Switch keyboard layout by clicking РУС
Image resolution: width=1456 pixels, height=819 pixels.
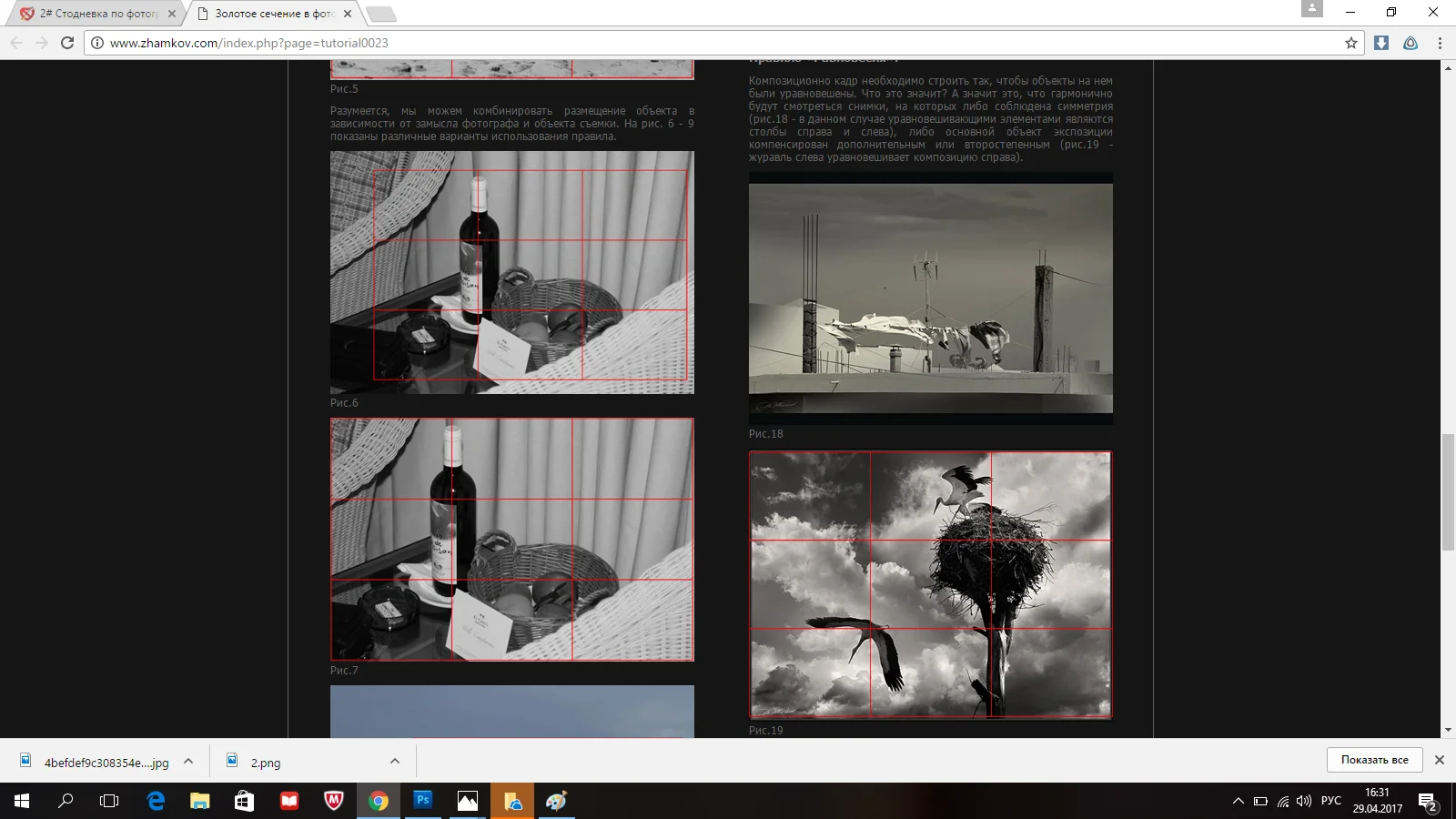1330,802
